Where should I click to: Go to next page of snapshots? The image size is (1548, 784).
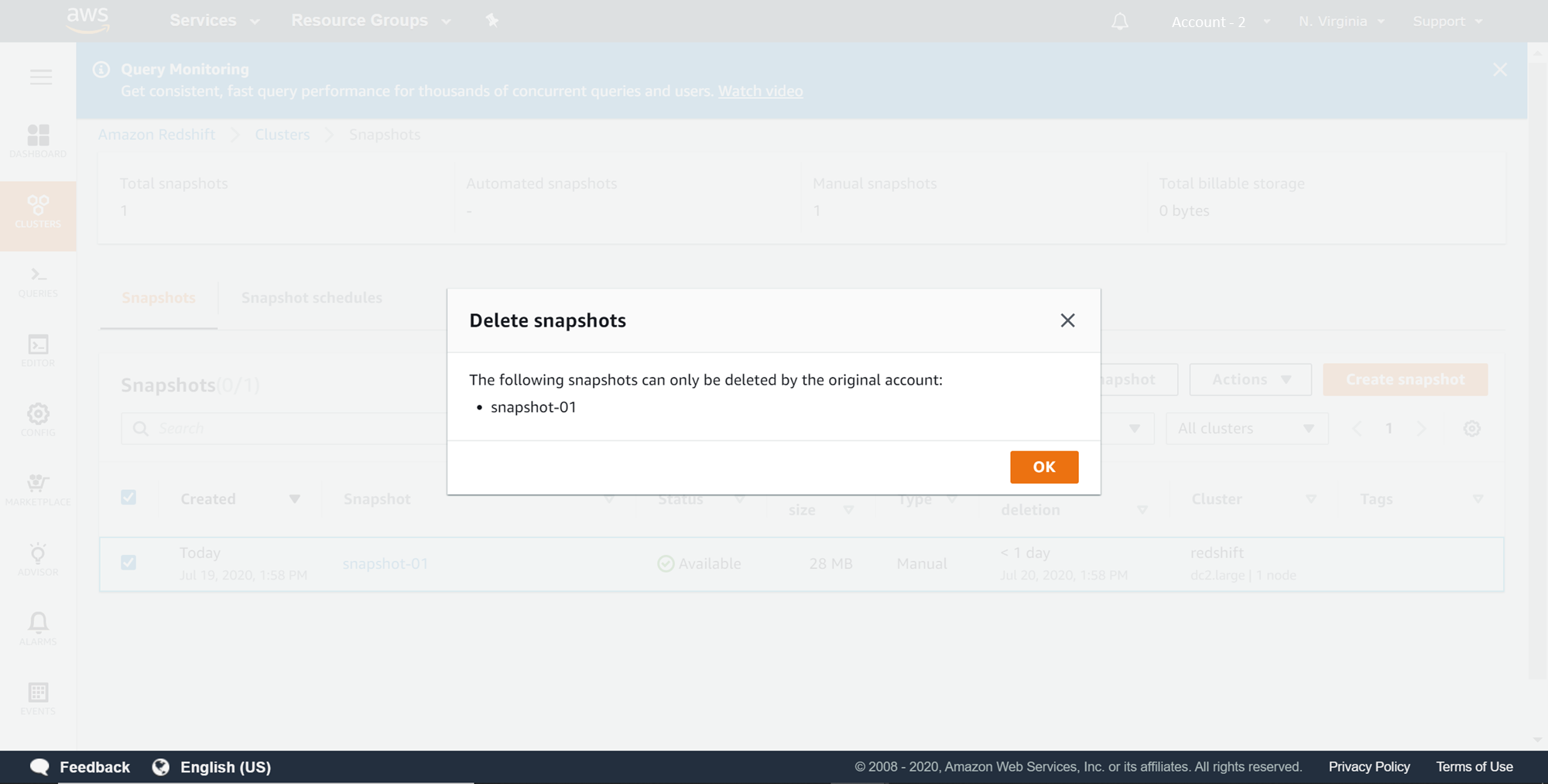(x=1421, y=429)
